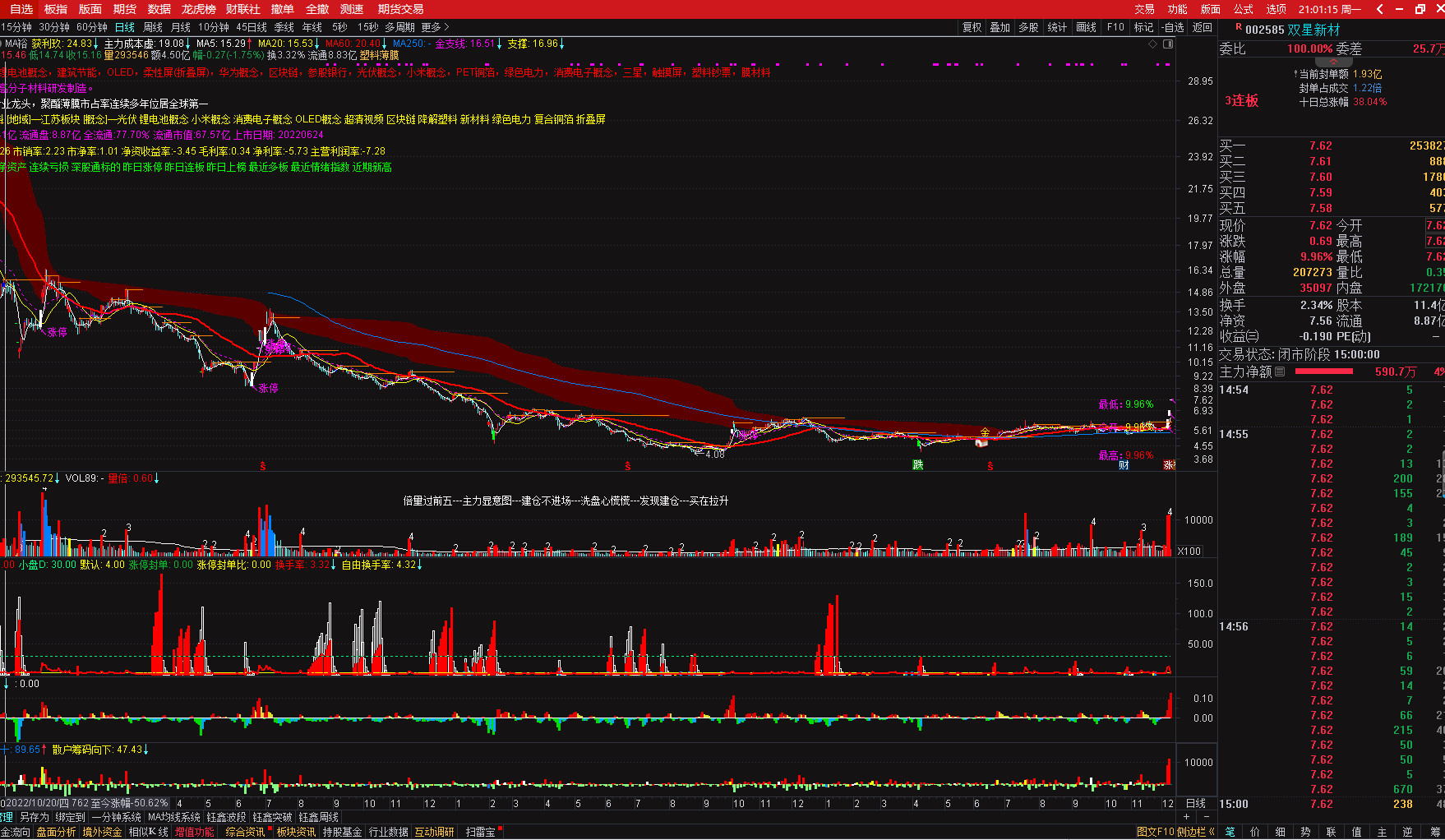Toggle 叠加 overlay on chart

(999, 27)
